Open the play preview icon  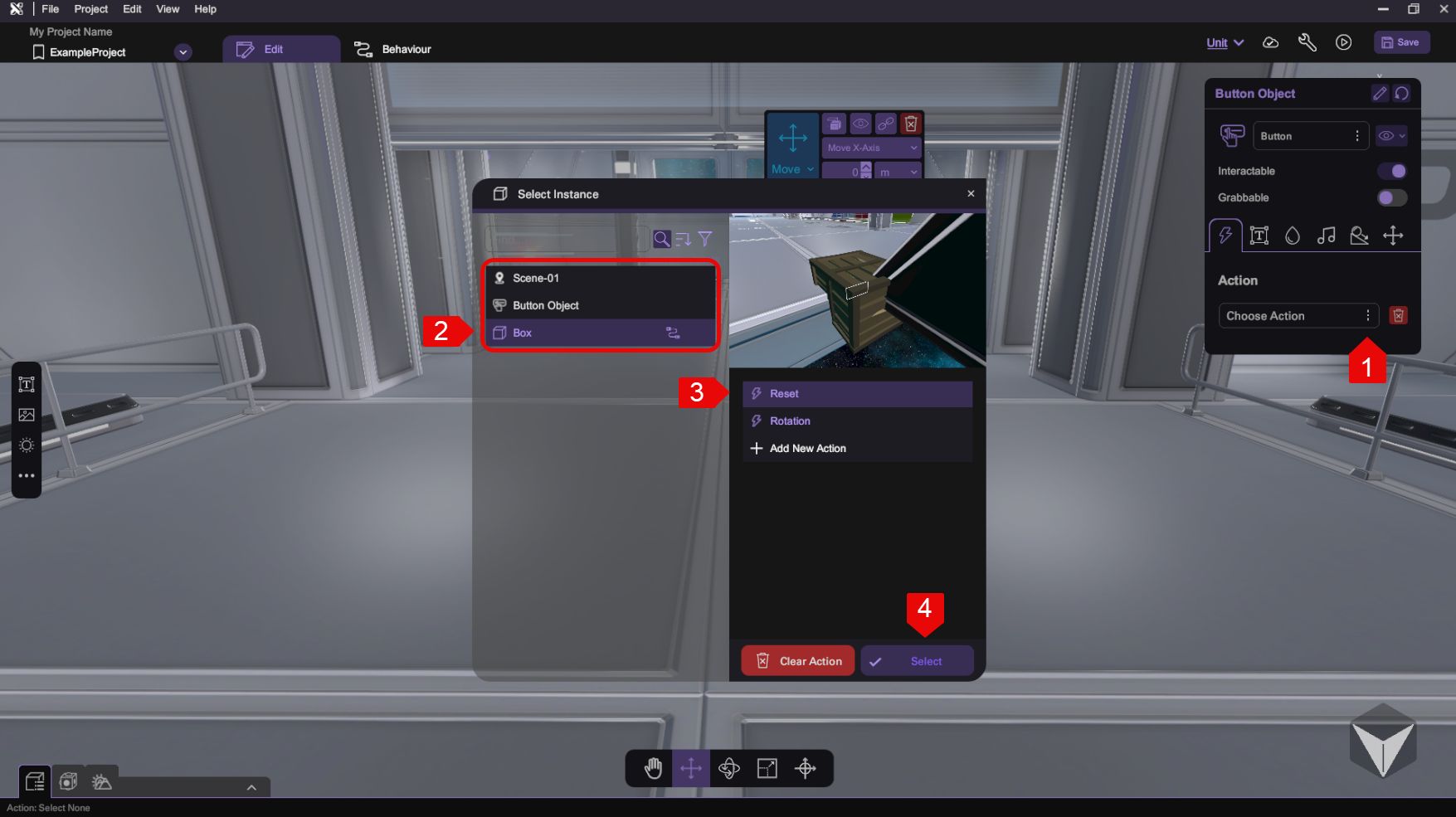pos(1343,42)
